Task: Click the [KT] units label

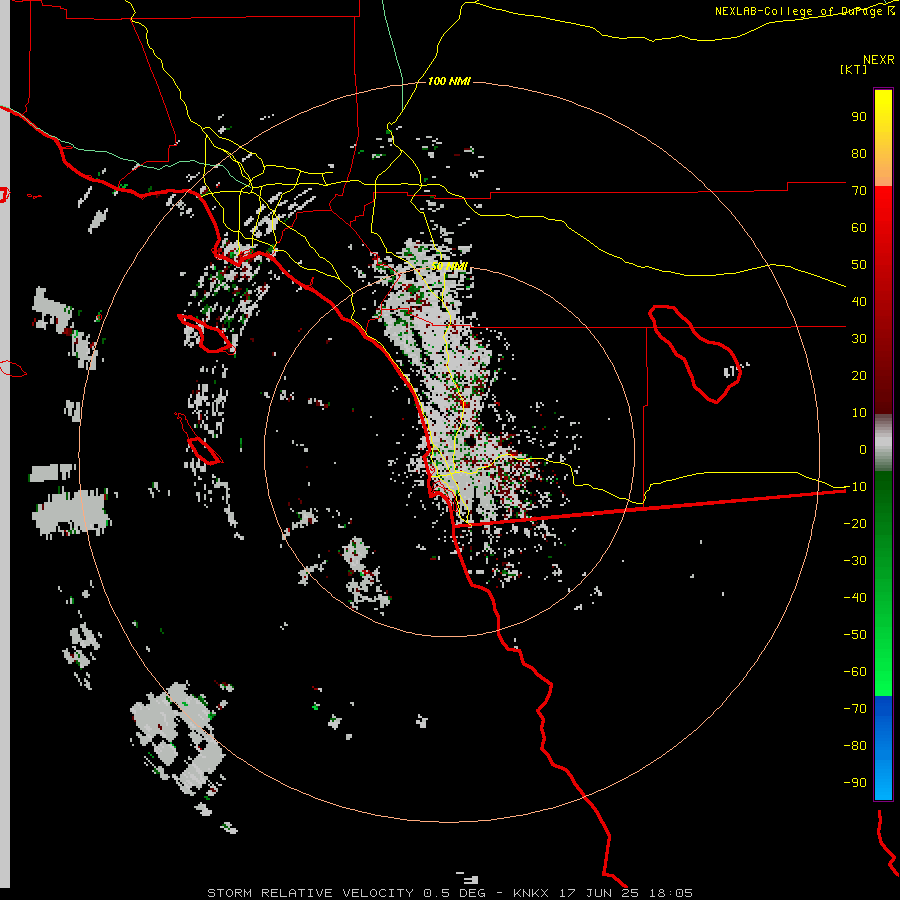Action: coord(854,69)
